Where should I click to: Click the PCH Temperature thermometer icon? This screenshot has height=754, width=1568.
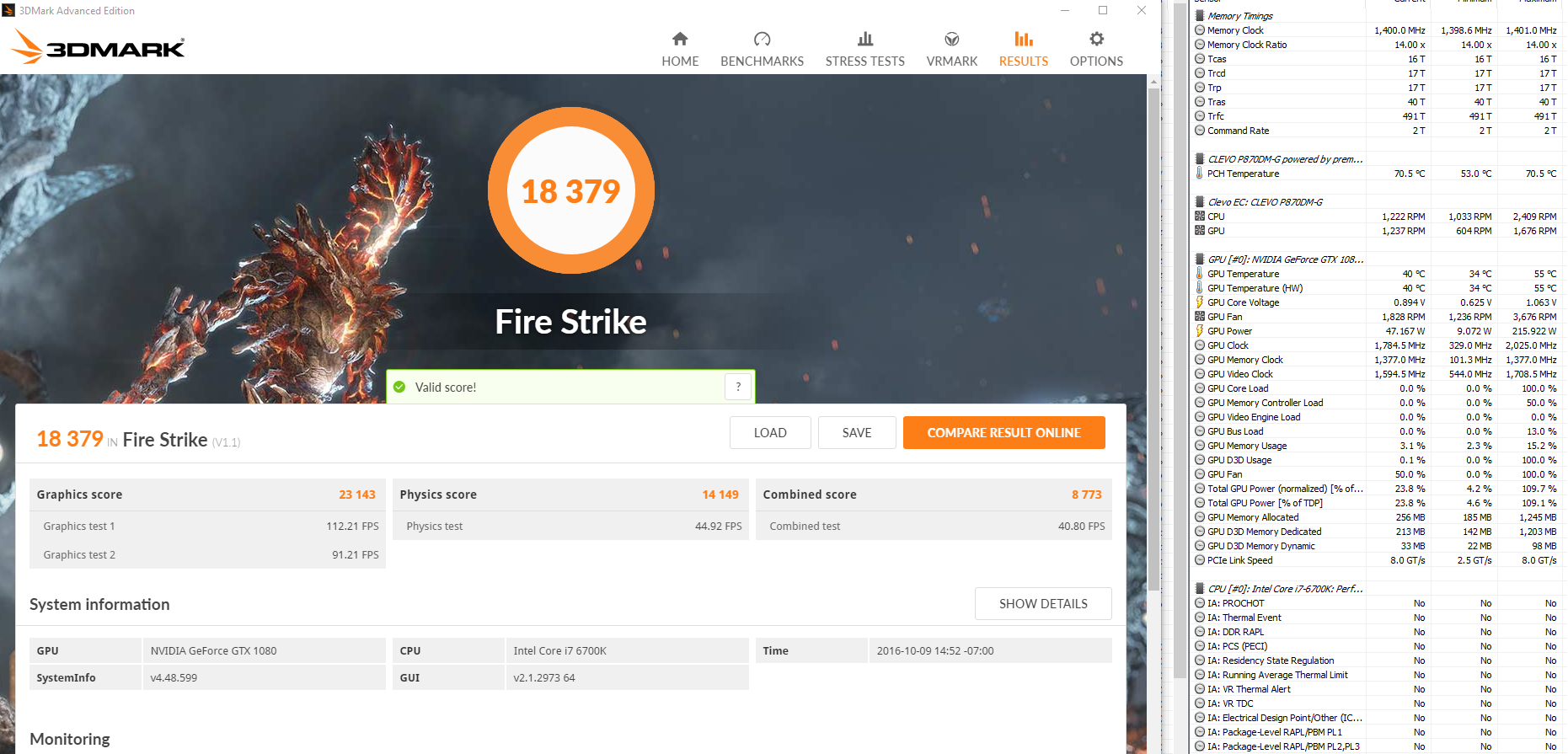pos(1200,174)
